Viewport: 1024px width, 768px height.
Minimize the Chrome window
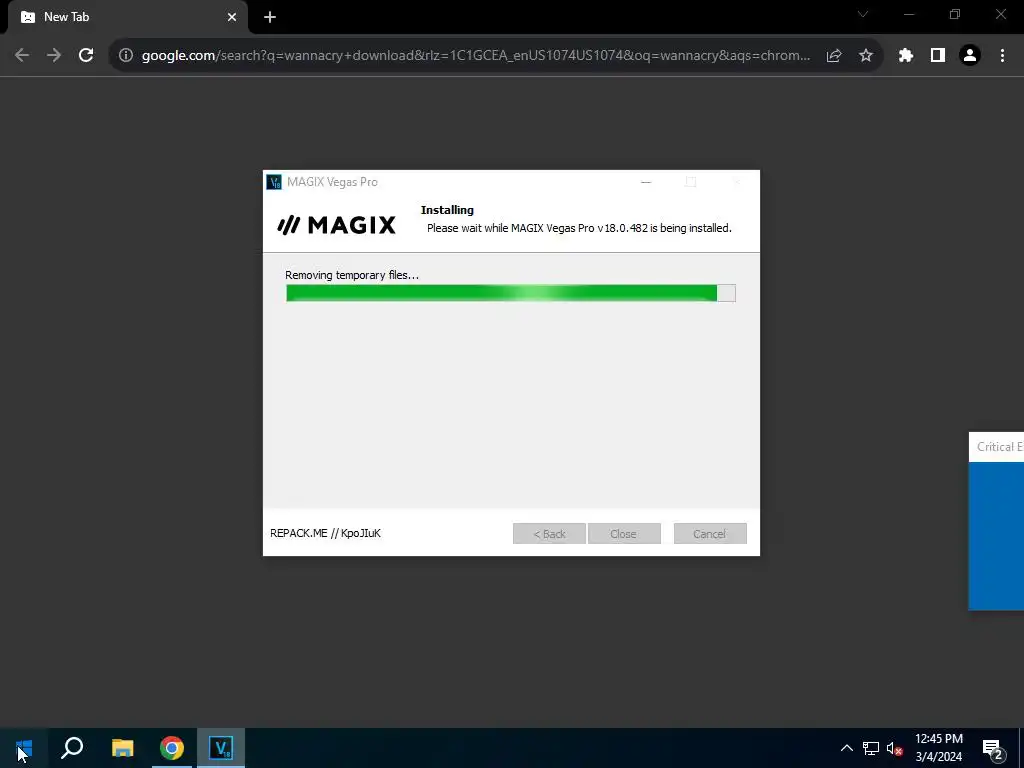(909, 14)
